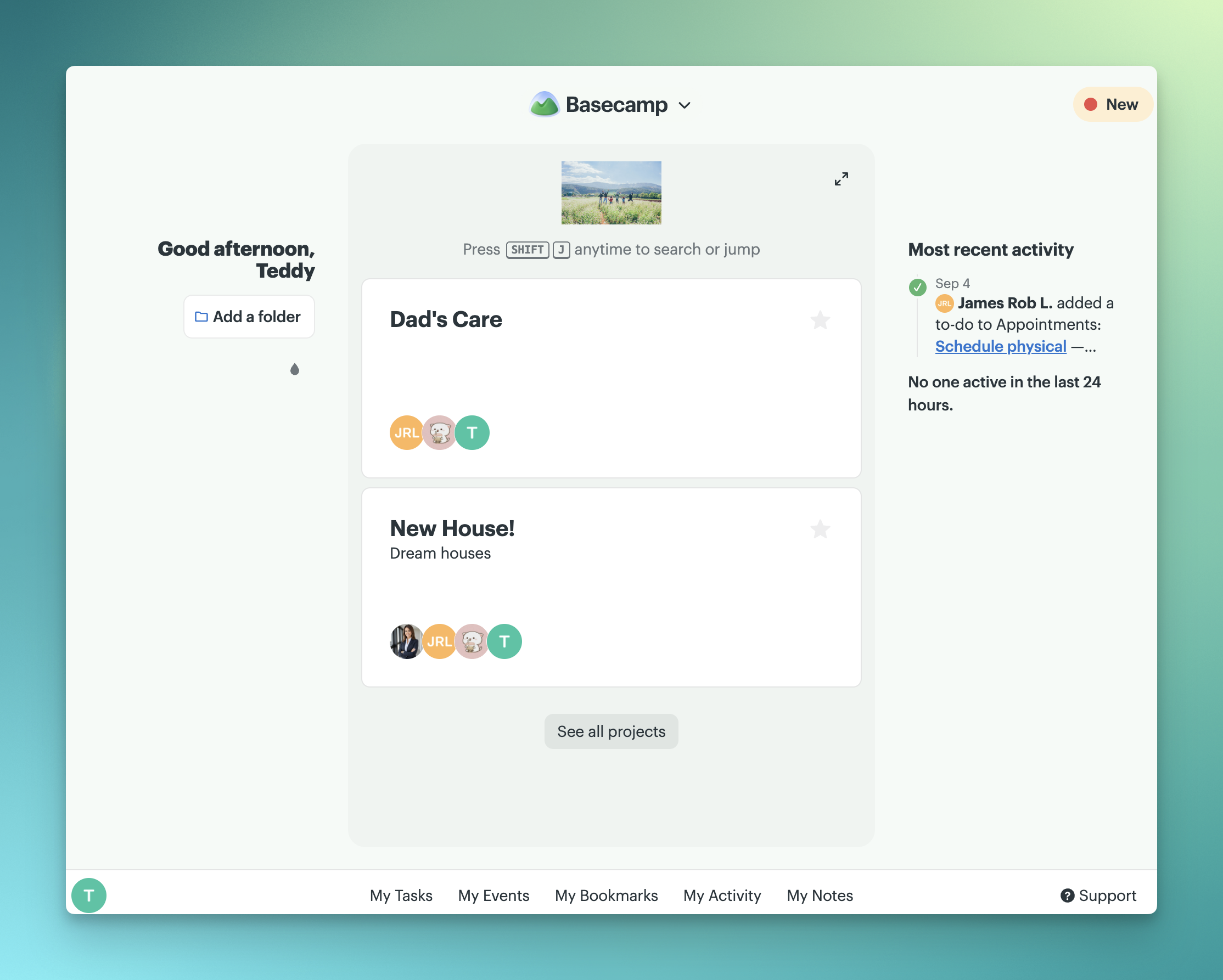Open the Dad's Care project card
This screenshot has width=1223, height=980.
pos(611,378)
